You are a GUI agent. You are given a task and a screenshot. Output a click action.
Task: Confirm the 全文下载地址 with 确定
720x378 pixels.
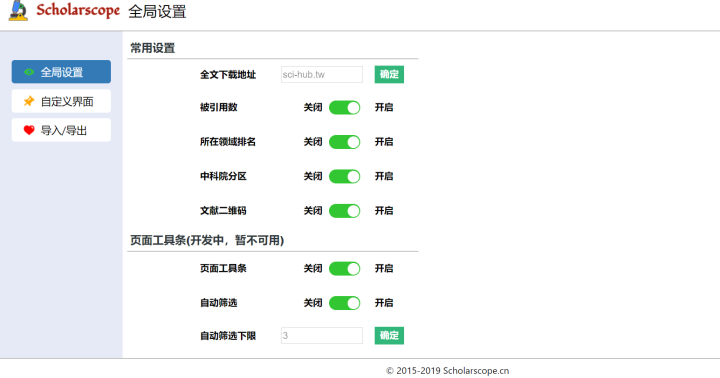(389, 74)
